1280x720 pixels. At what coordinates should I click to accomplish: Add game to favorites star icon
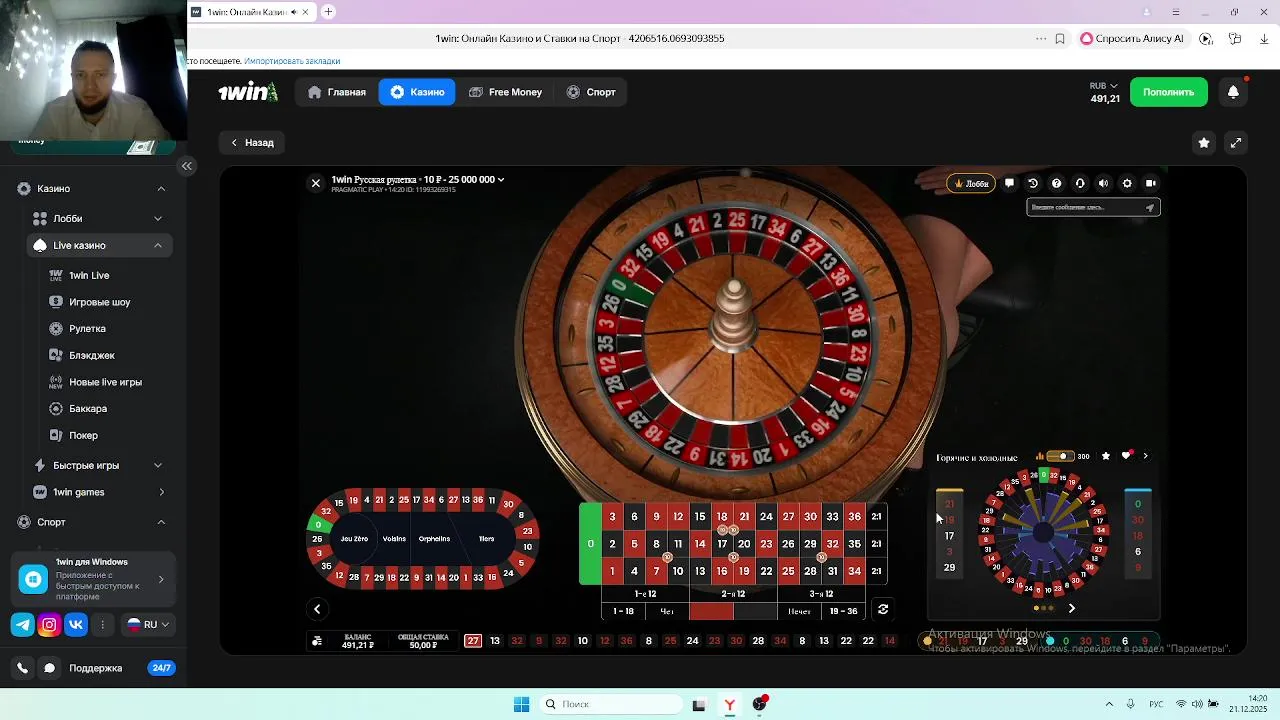point(1204,143)
